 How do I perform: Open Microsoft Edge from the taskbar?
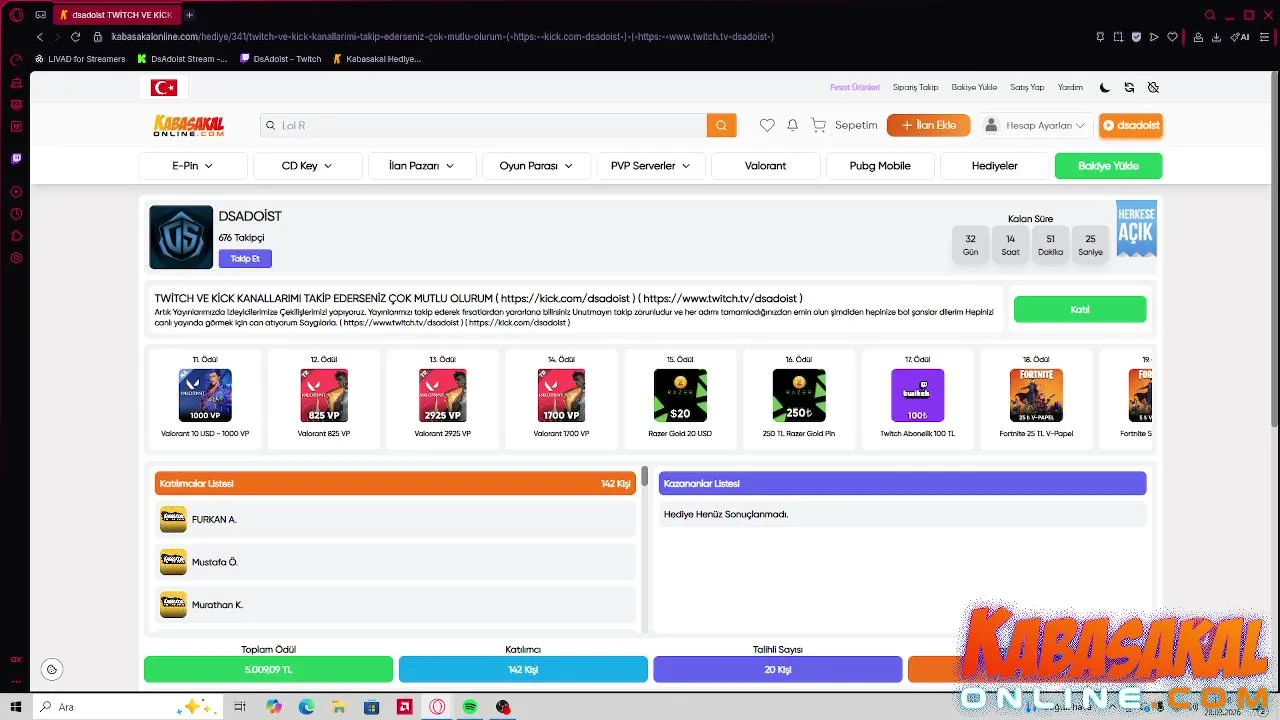point(306,707)
